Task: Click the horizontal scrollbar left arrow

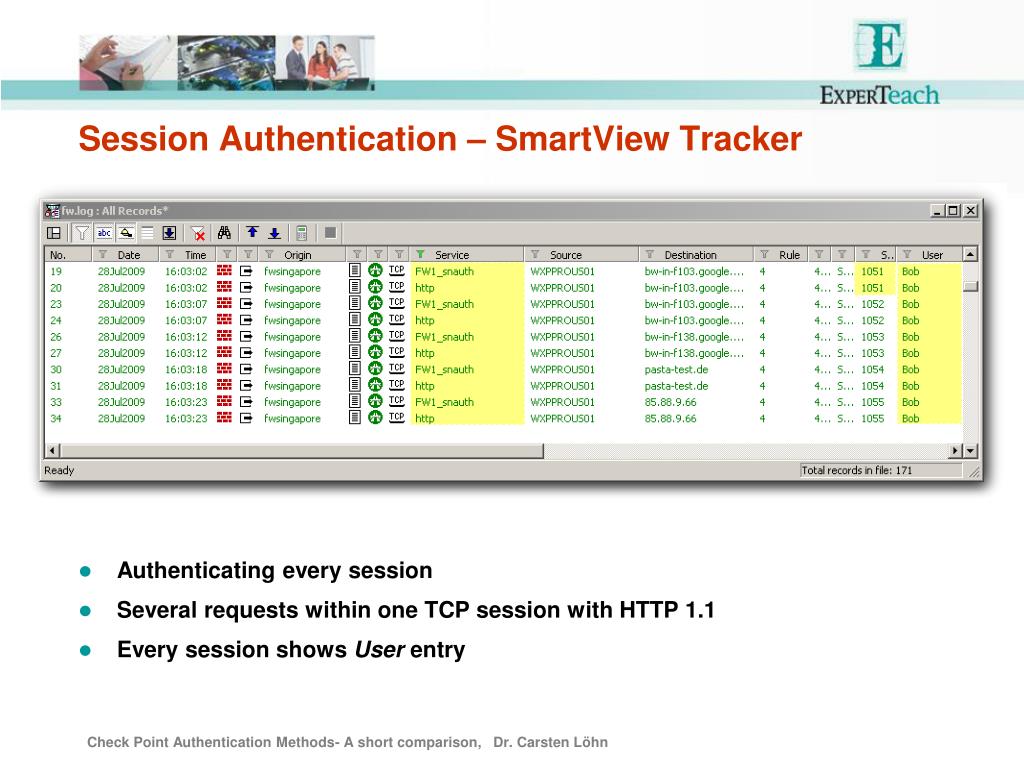Action: (53, 451)
